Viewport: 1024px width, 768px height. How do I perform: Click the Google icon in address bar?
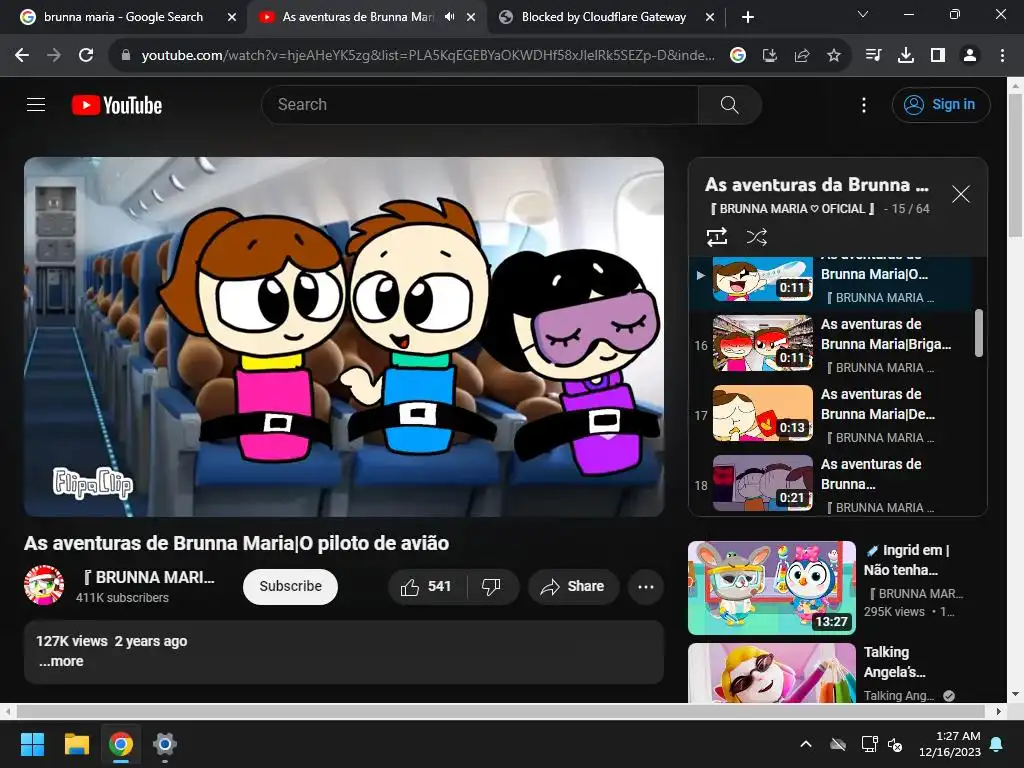(738, 56)
